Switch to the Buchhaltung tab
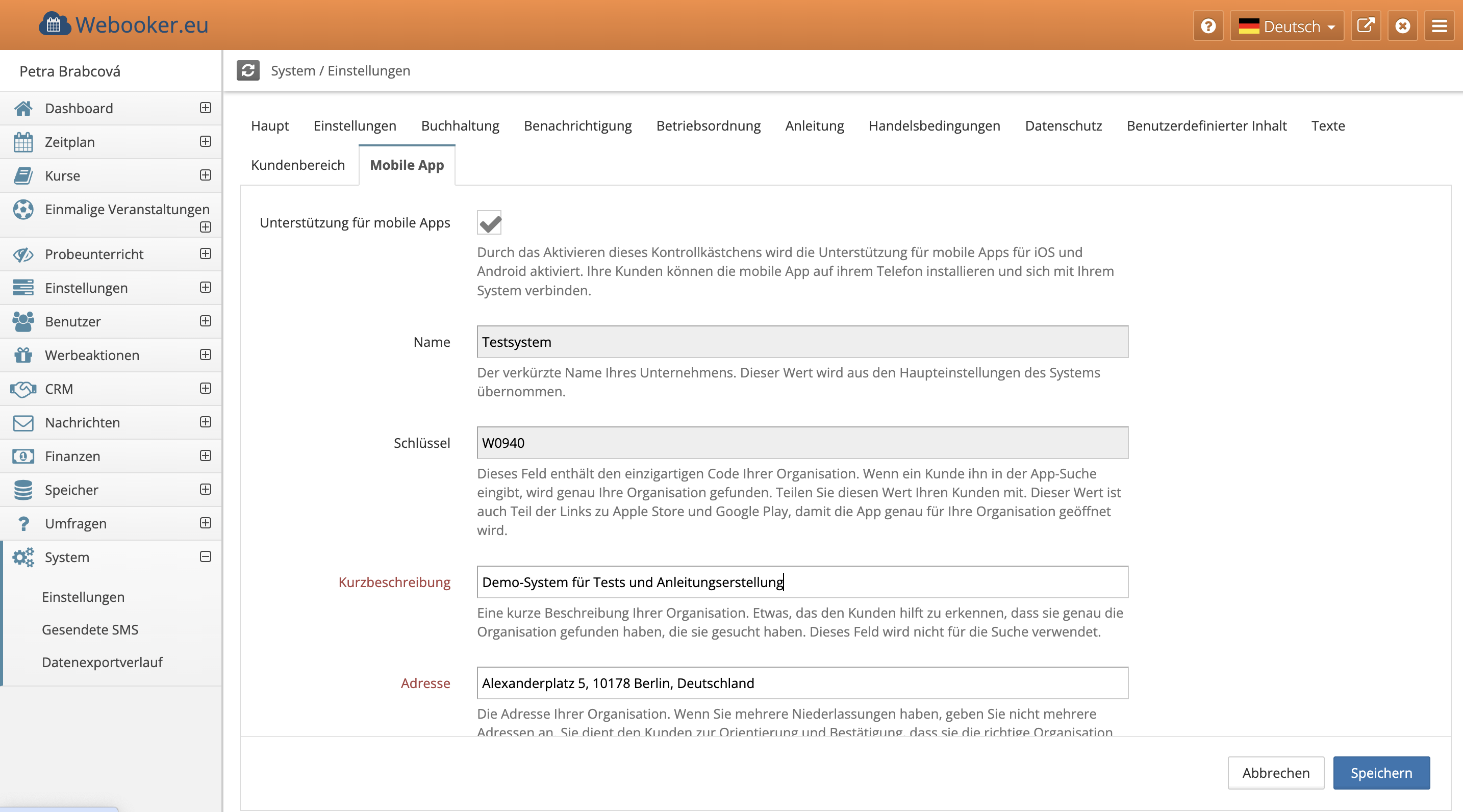The width and height of the screenshot is (1463, 812). point(460,125)
